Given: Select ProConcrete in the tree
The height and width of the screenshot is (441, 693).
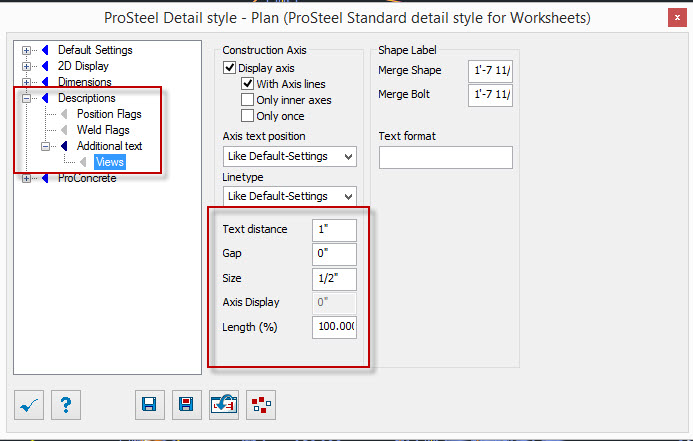Looking at the screenshot, I should (87, 178).
